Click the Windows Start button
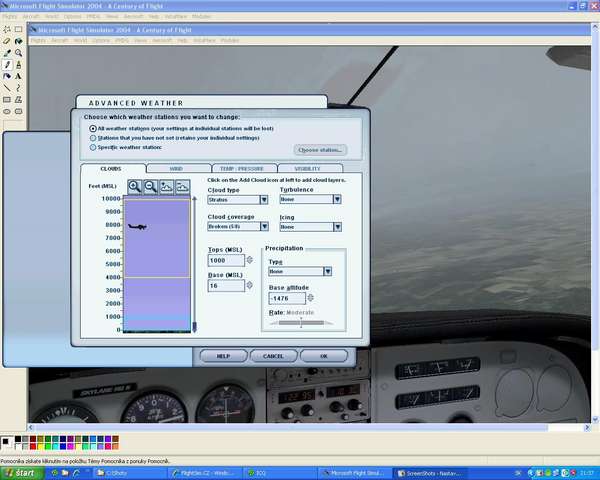The image size is (600, 480). (21, 473)
